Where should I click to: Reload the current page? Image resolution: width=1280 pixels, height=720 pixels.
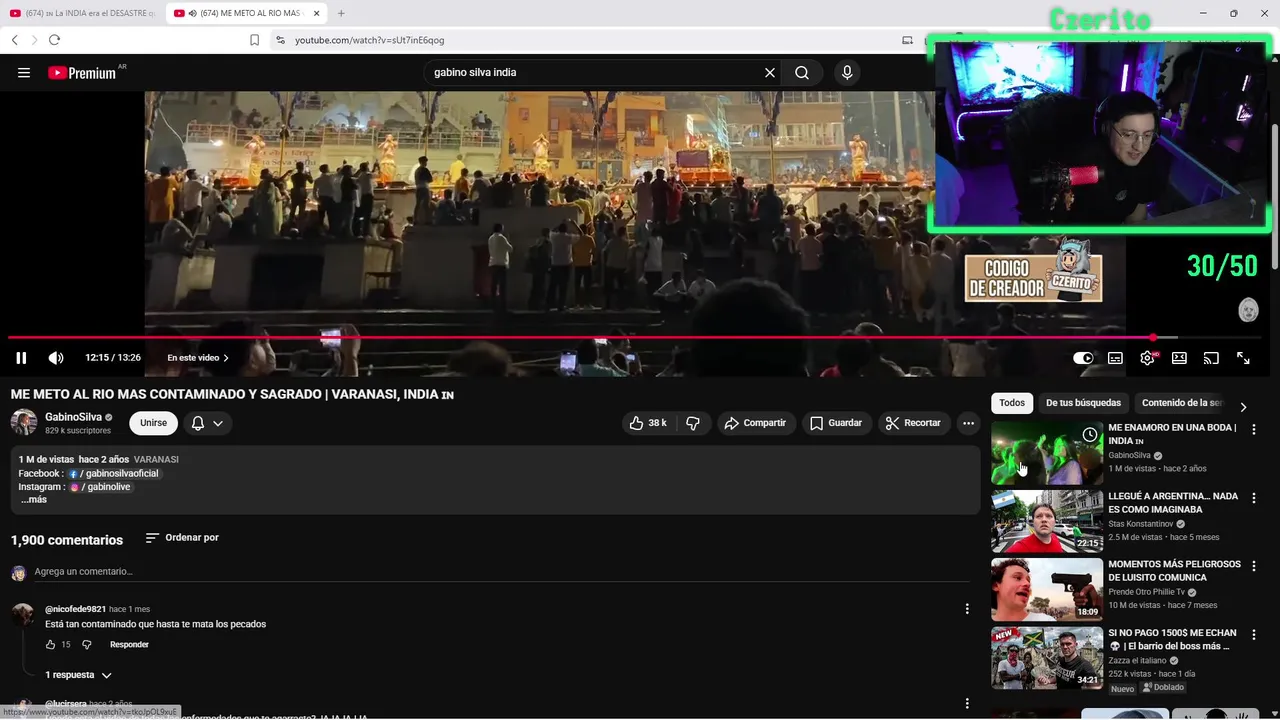coord(54,40)
